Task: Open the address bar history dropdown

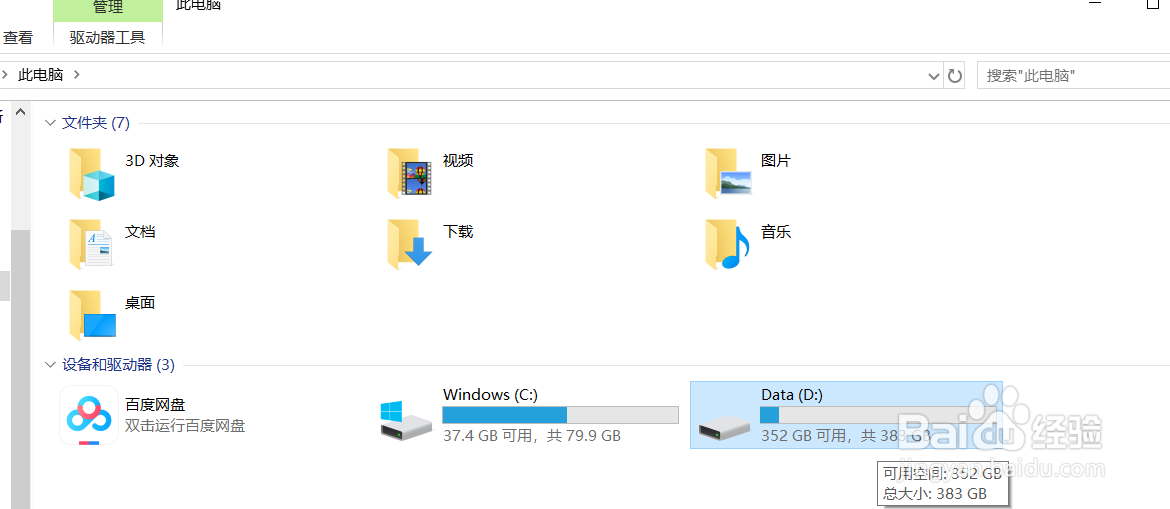Action: (933, 76)
